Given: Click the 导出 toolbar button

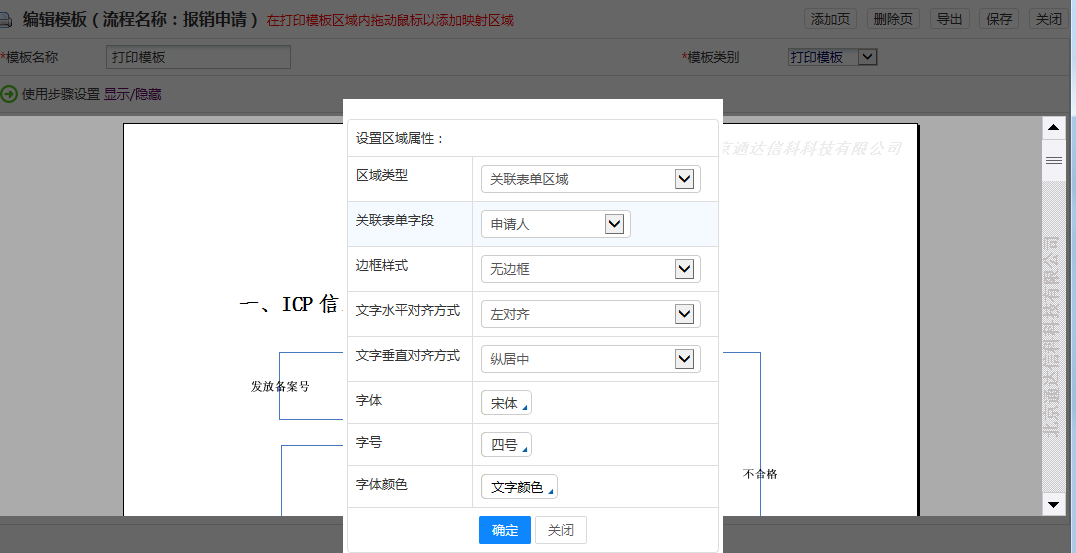Looking at the screenshot, I should click(x=949, y=19).
